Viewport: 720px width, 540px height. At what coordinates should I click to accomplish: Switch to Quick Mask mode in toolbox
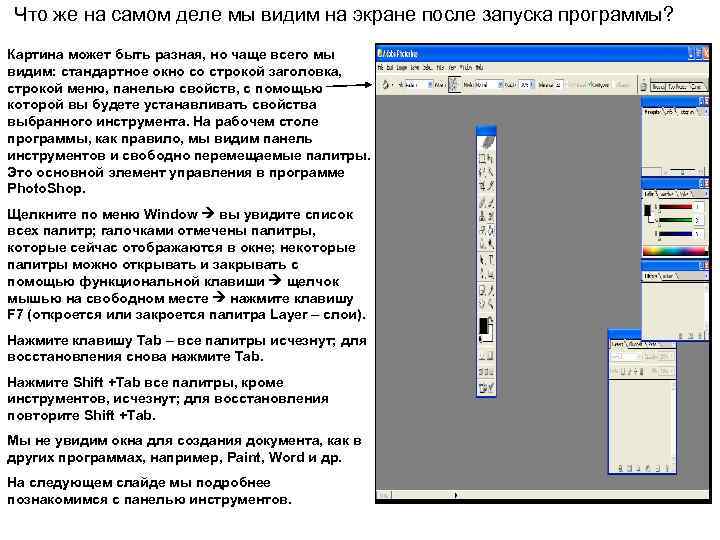coord(490,356)
